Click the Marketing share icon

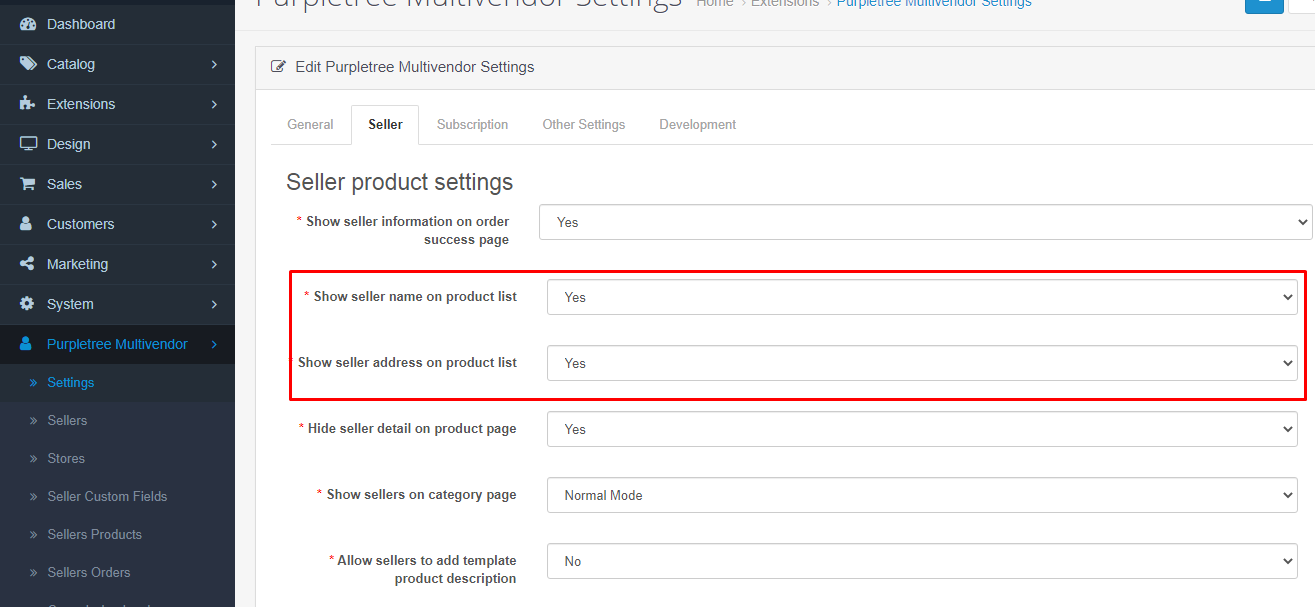pos(28,264)
